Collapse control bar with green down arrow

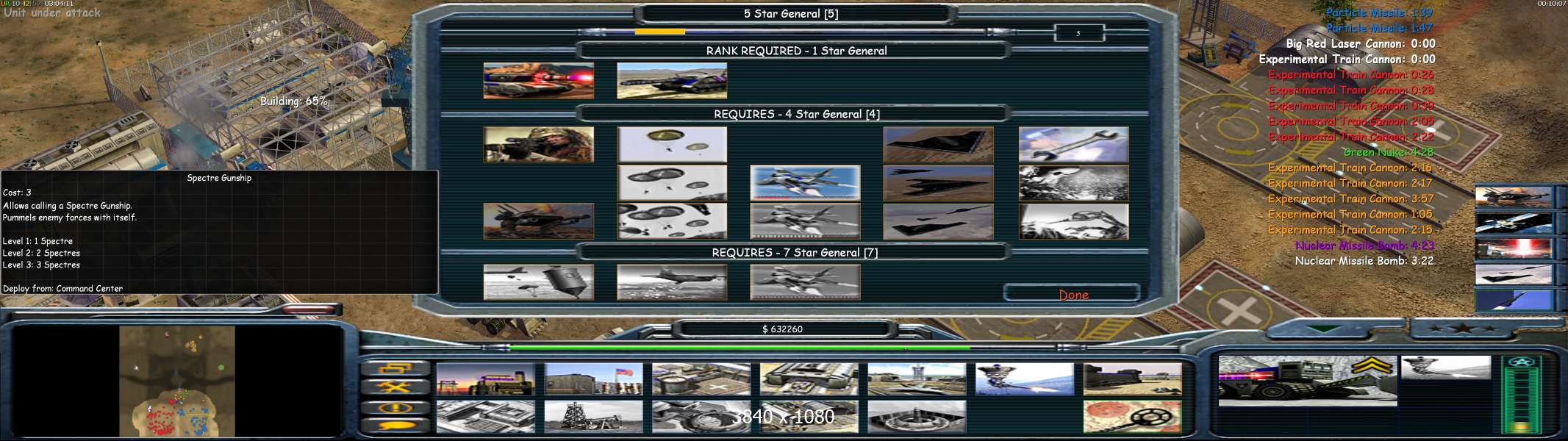coord(1323,329)
